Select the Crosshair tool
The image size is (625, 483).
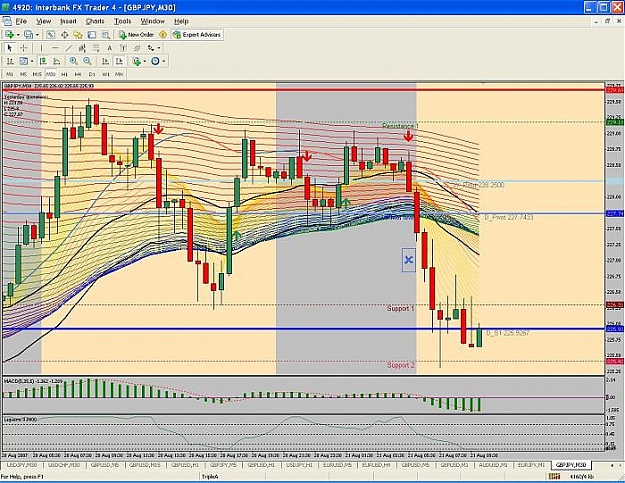click(24, 48)
